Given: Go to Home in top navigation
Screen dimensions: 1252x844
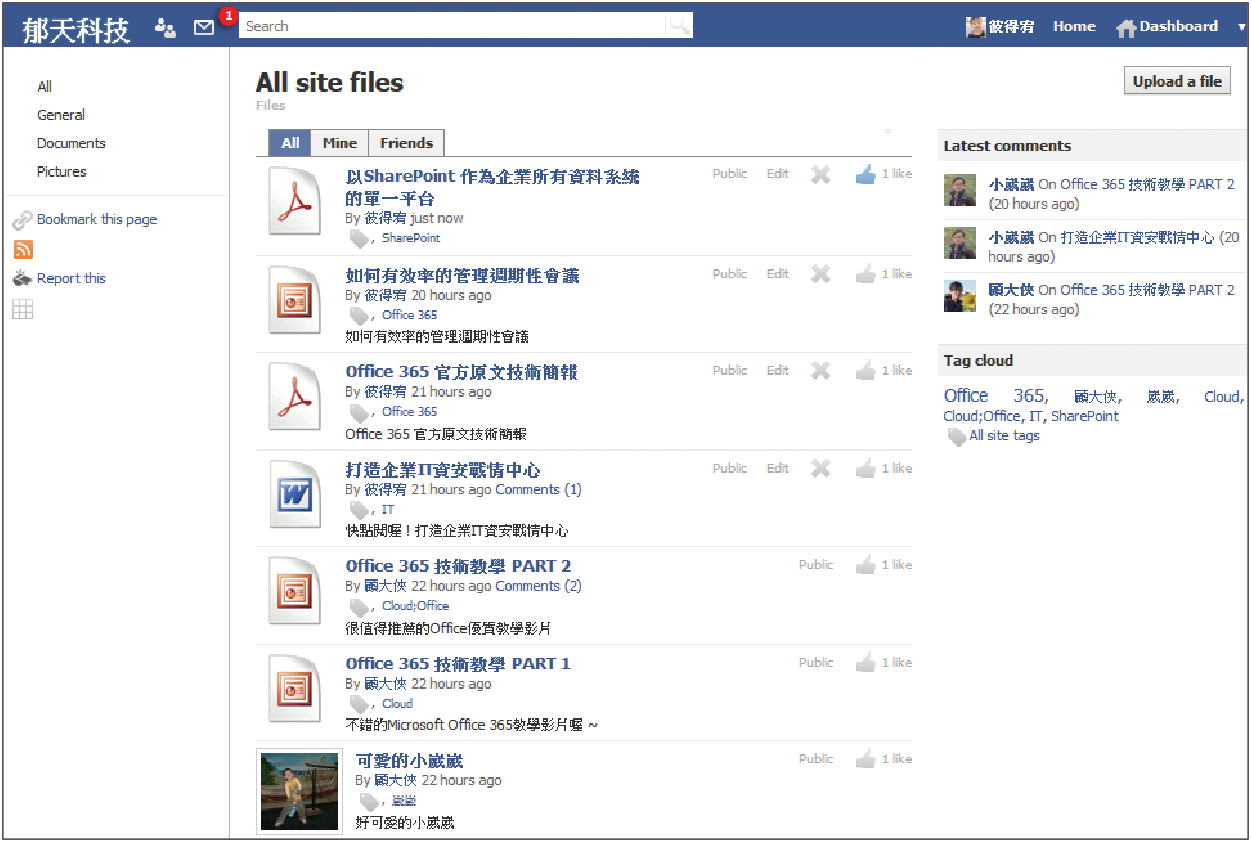Looking at the screenshot, I should click(1074, 27).
